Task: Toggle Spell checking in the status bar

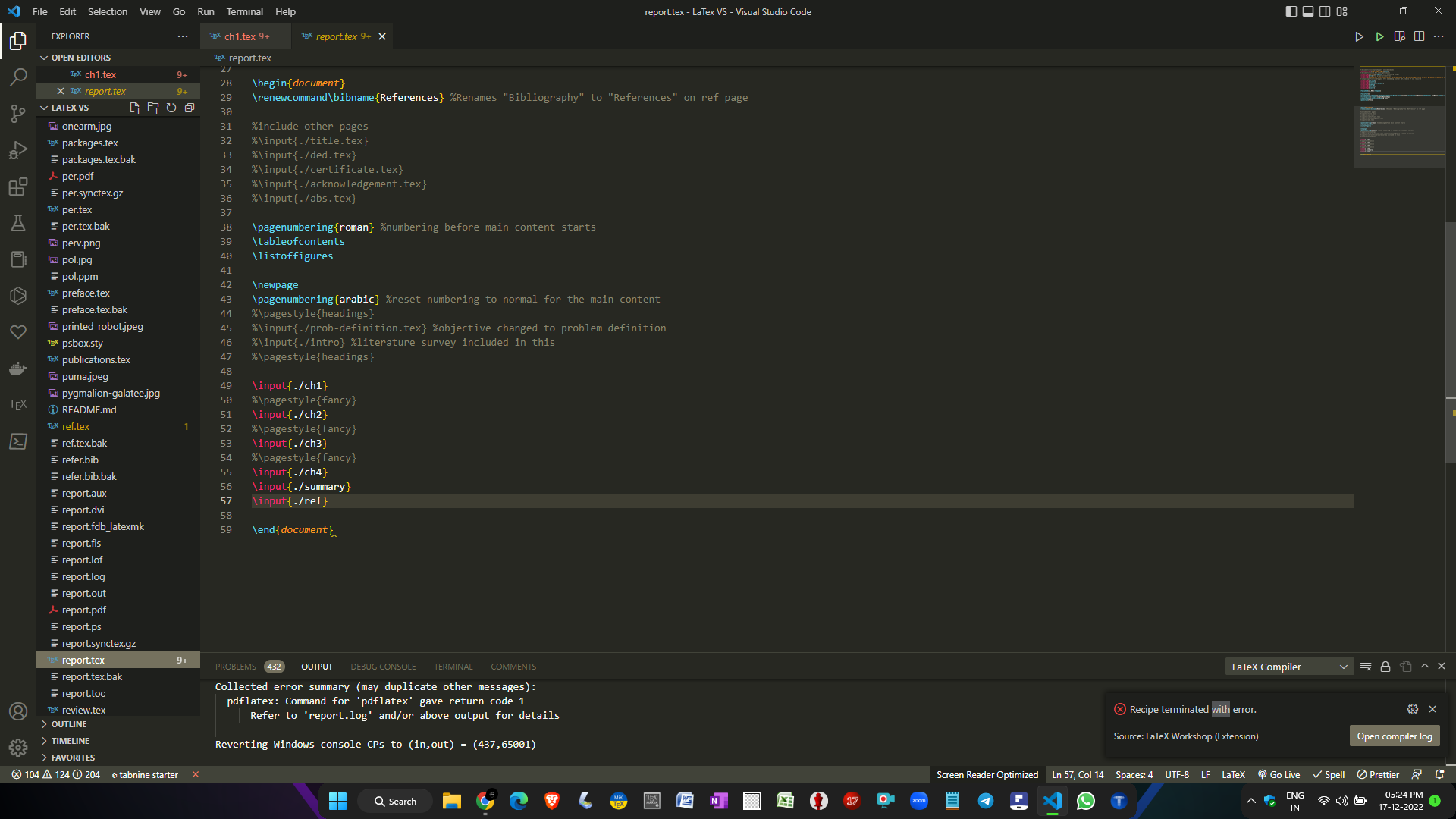Action: (1329, 774)
